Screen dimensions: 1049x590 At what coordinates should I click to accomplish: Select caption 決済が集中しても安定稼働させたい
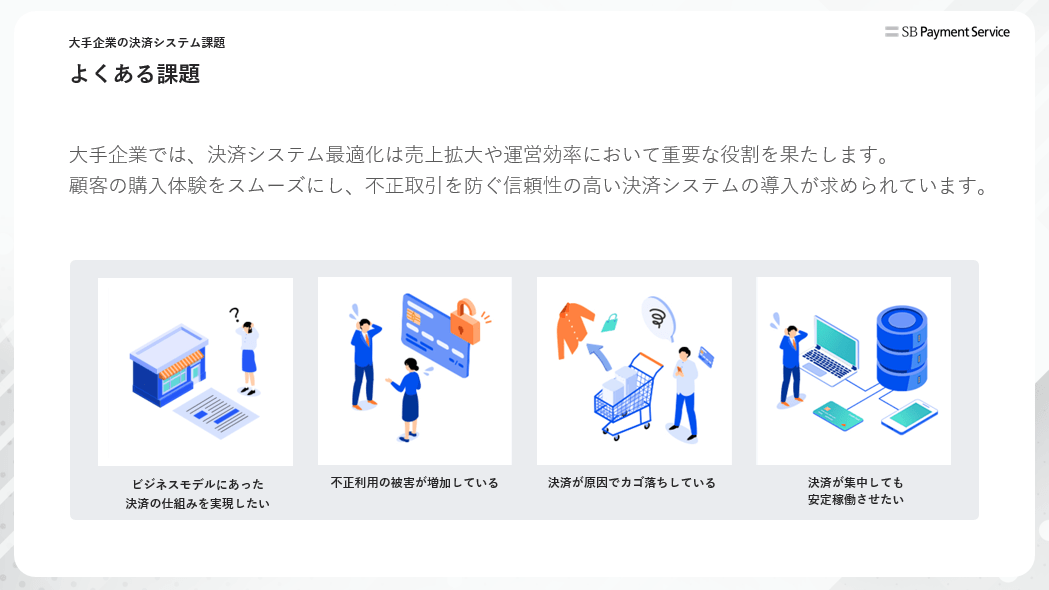[856, 491]
